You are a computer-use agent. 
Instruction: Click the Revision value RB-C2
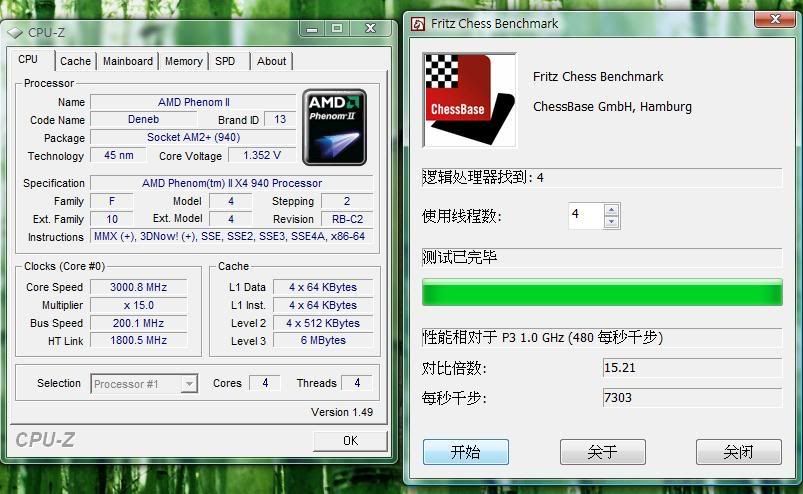point(347,219)
